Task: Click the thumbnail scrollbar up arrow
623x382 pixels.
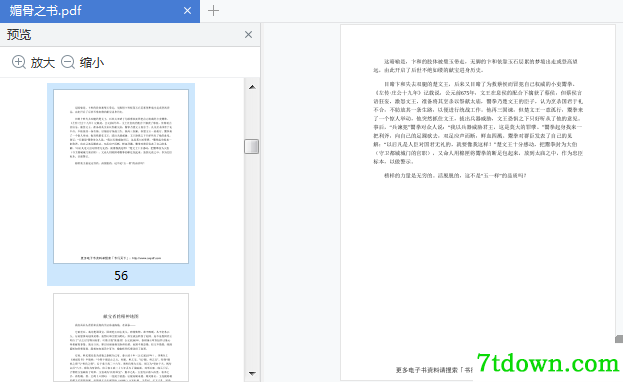Action: (x=252, y=87)
